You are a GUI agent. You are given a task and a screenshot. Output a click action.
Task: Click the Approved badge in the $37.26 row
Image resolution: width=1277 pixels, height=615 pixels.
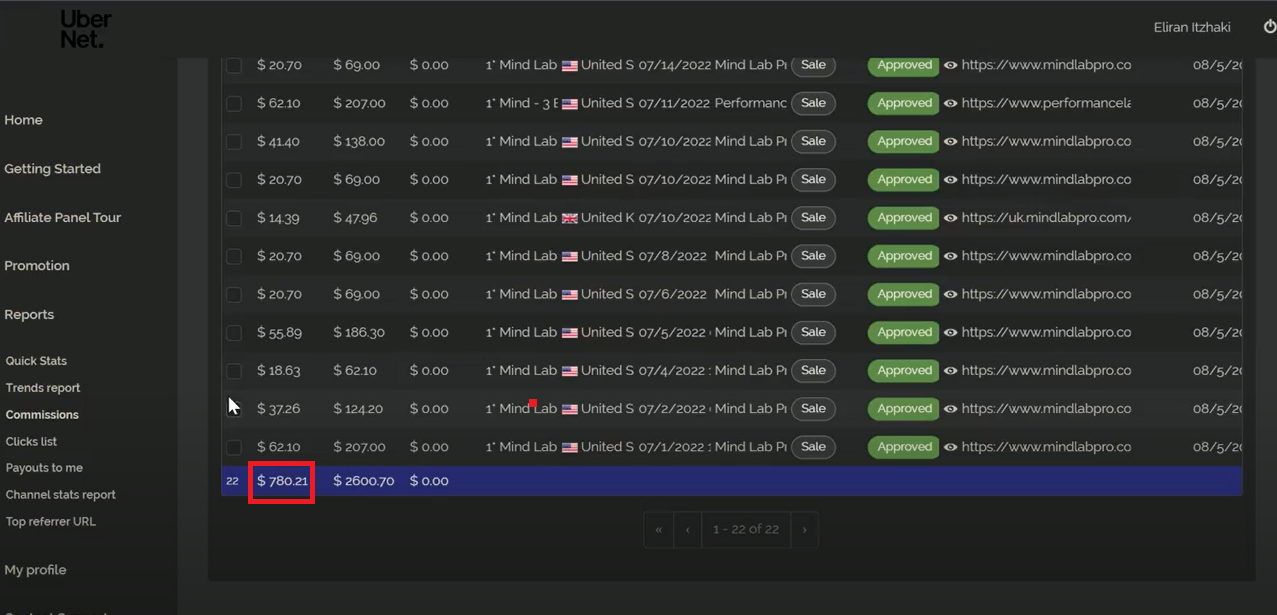tap(904, 409)
